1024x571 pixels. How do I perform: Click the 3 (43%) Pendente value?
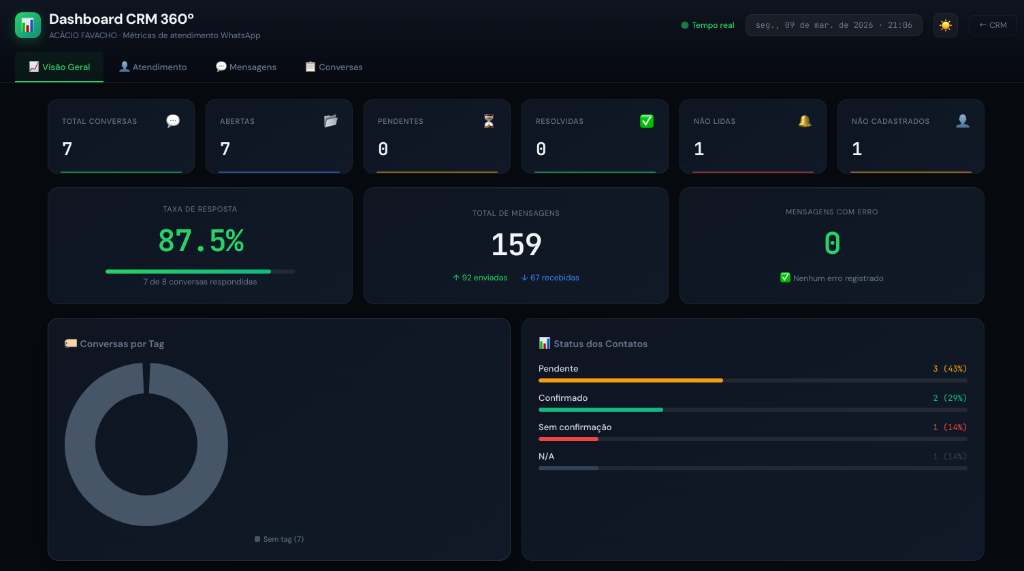point(950,368)
